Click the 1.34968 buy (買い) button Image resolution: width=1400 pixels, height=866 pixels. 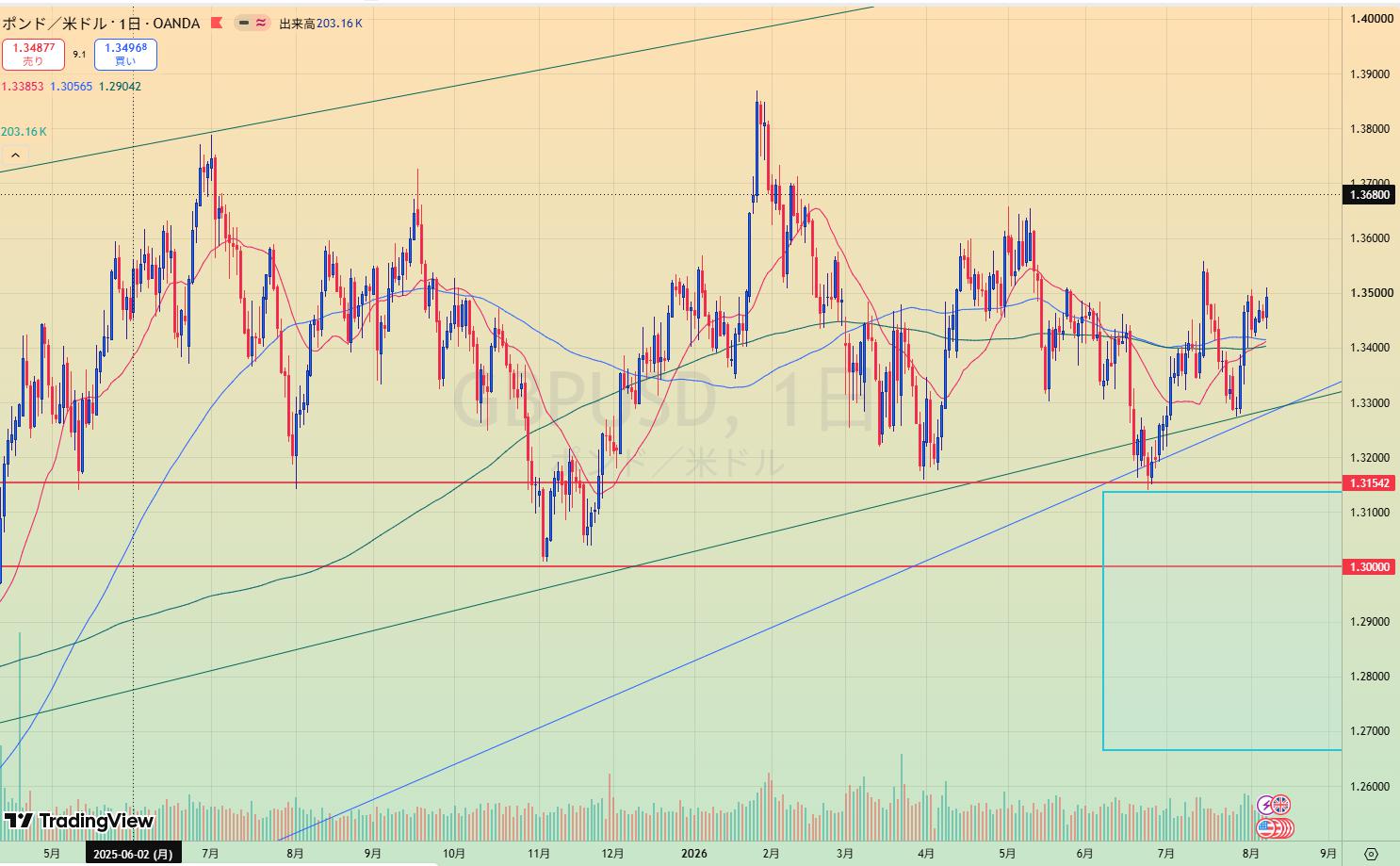pyautogui.click(x=125, y=55)
